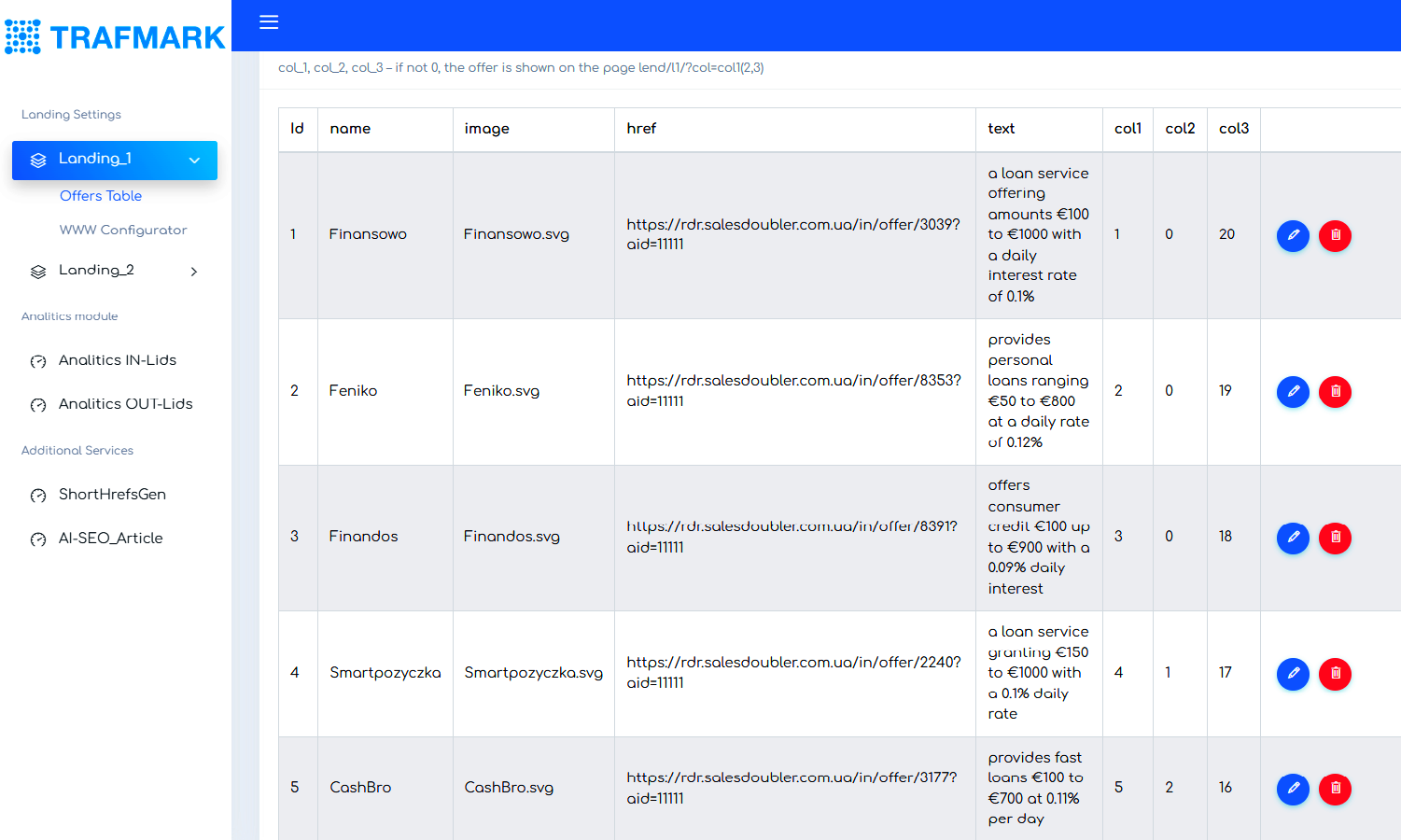Expand the Landing_2 section chevron

193,271
